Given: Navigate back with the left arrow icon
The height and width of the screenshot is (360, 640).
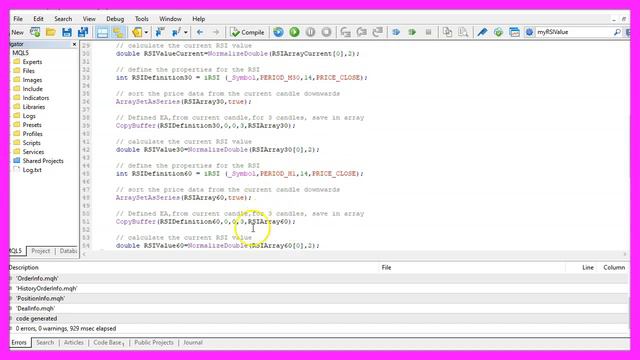Looking at the screenshot, I should 200,32.
